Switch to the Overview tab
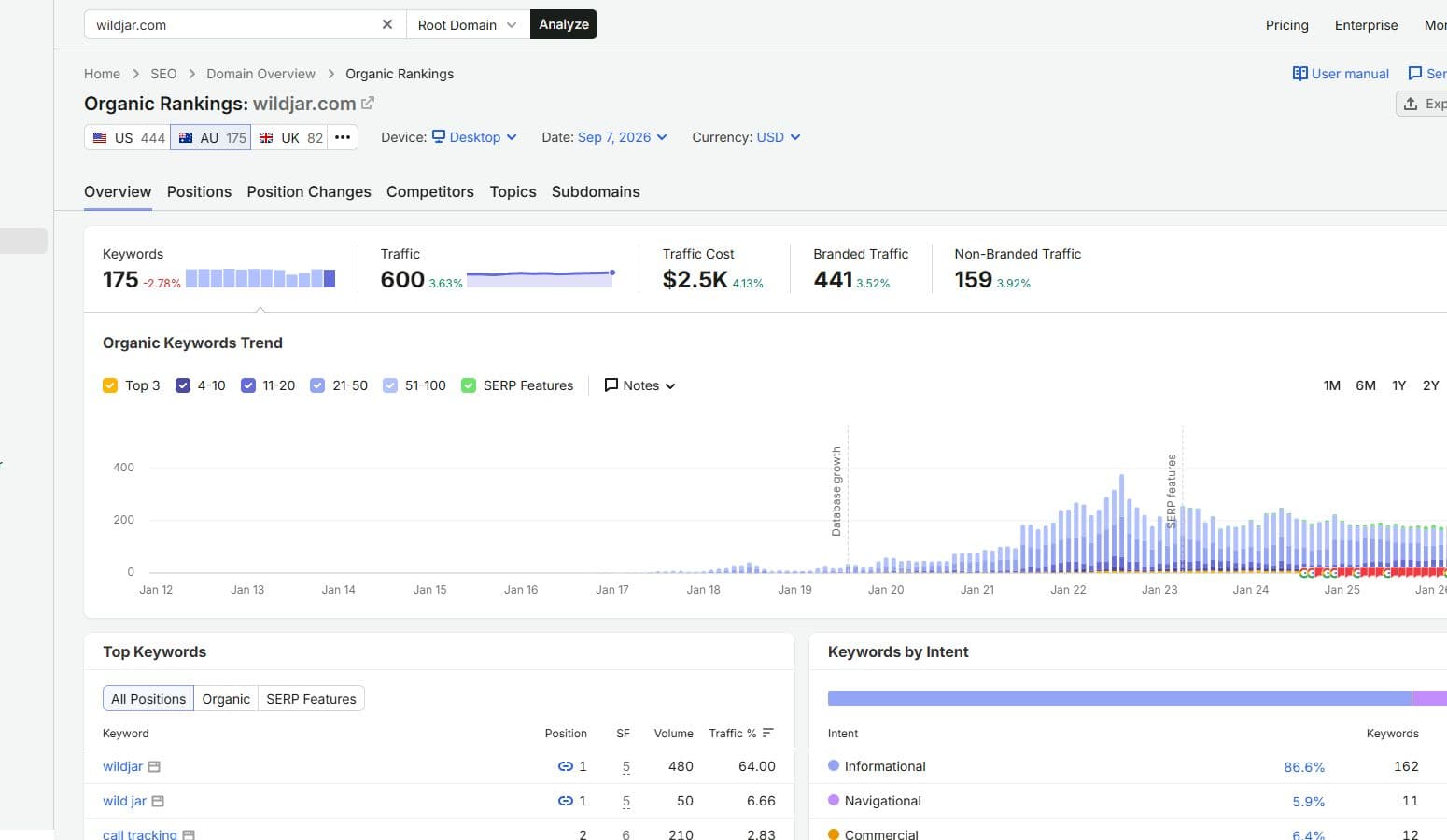 click(x=118, y=191)
